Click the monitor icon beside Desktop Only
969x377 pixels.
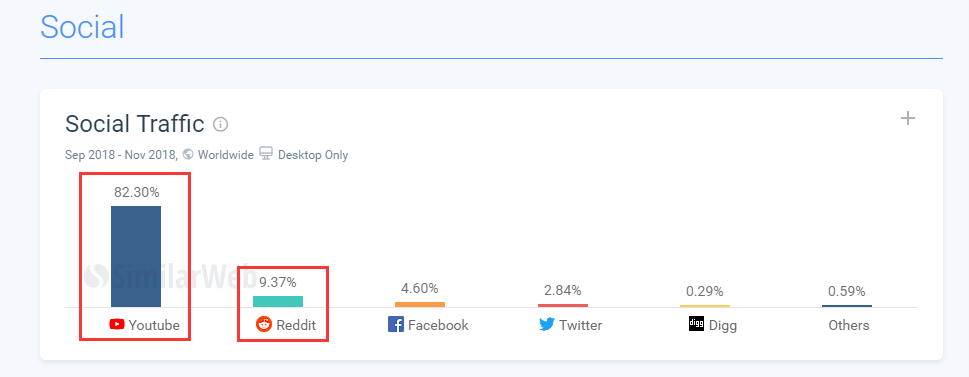click(x=266, y=154)
